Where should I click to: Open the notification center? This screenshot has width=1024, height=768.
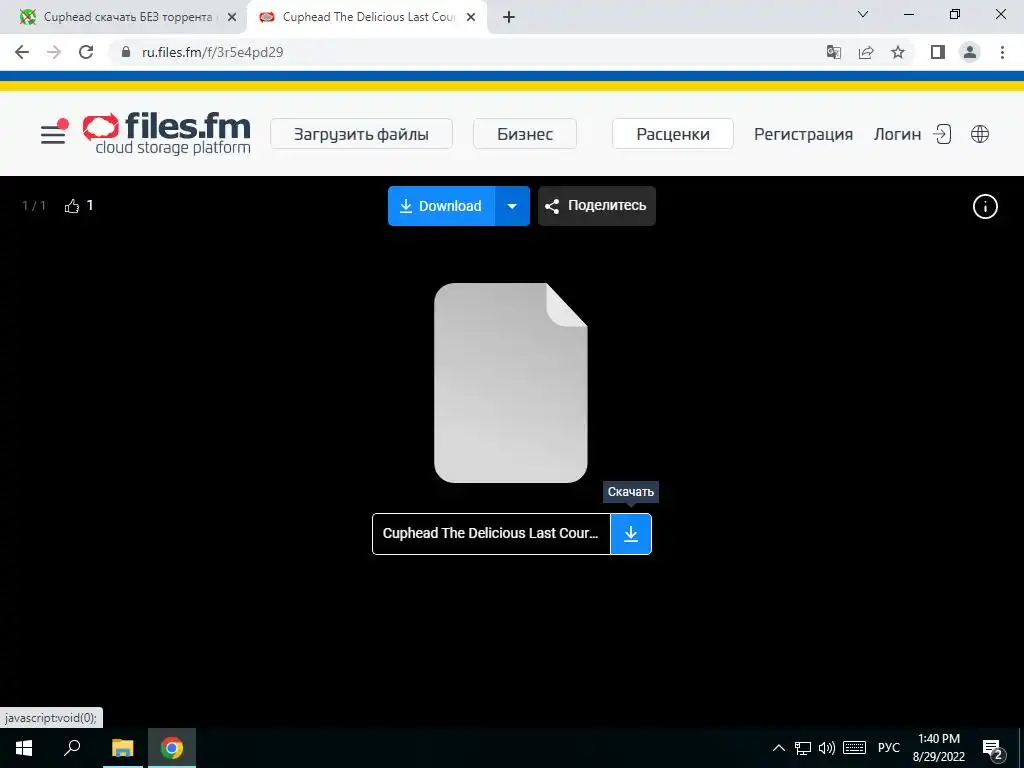pyautogui.click(x=993, y=749)
